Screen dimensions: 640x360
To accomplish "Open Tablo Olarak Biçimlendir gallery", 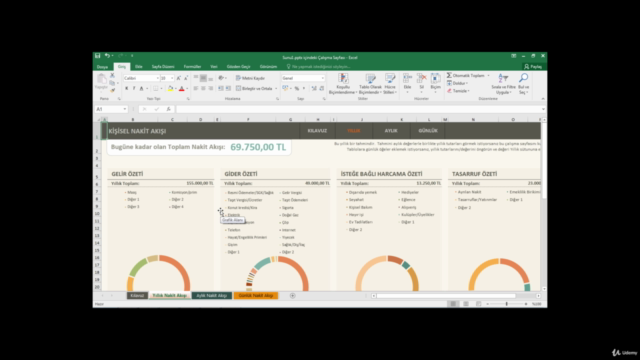I will [370, 84].
